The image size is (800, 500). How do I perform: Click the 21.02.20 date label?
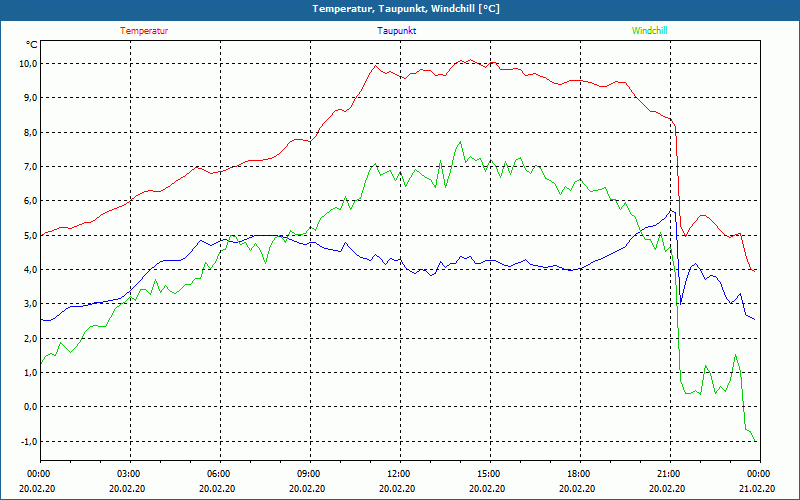[757, 488]
